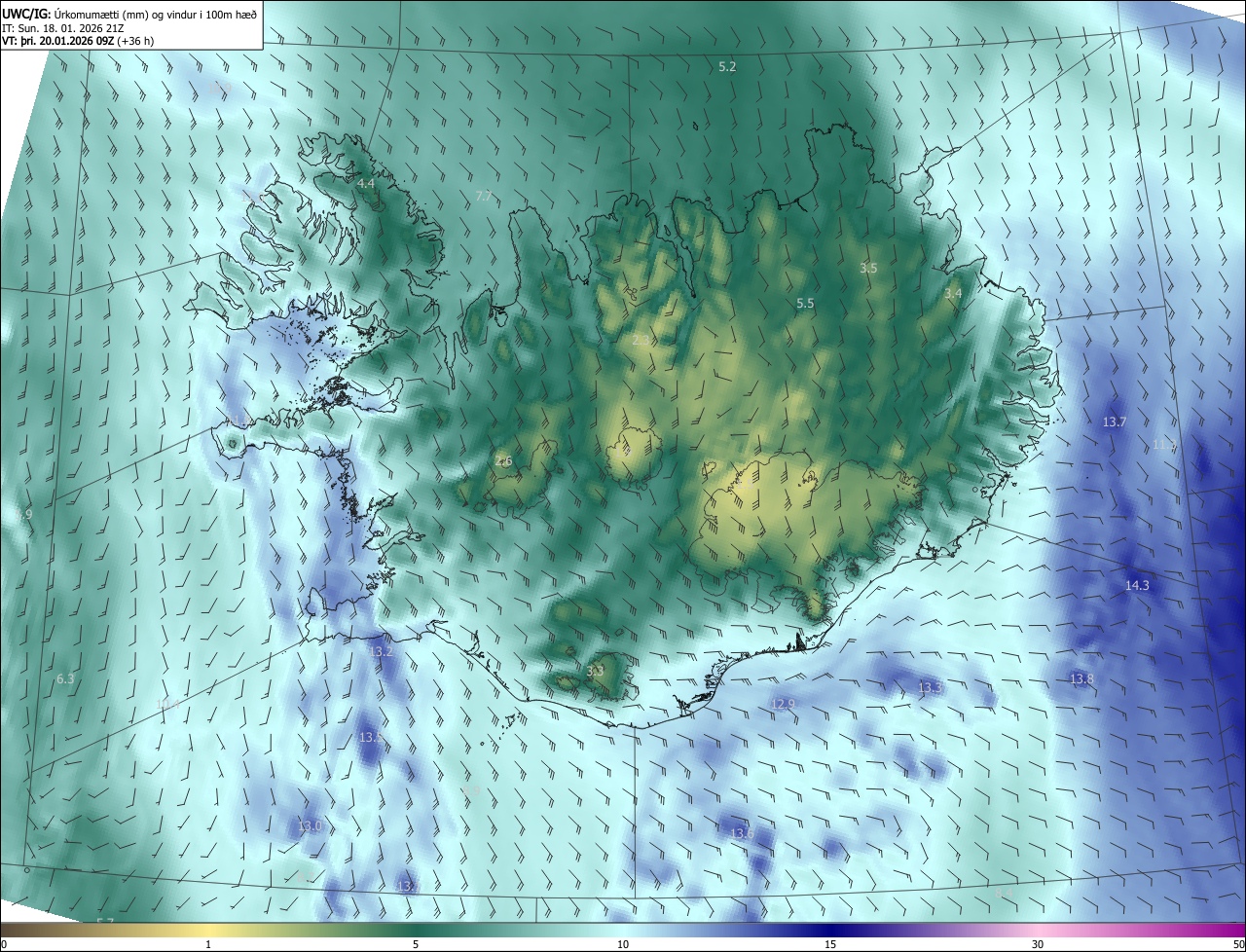The width and height of the screenshot is (1246, 952).
Task: Select the 13.5 value label
Action: 371,738
